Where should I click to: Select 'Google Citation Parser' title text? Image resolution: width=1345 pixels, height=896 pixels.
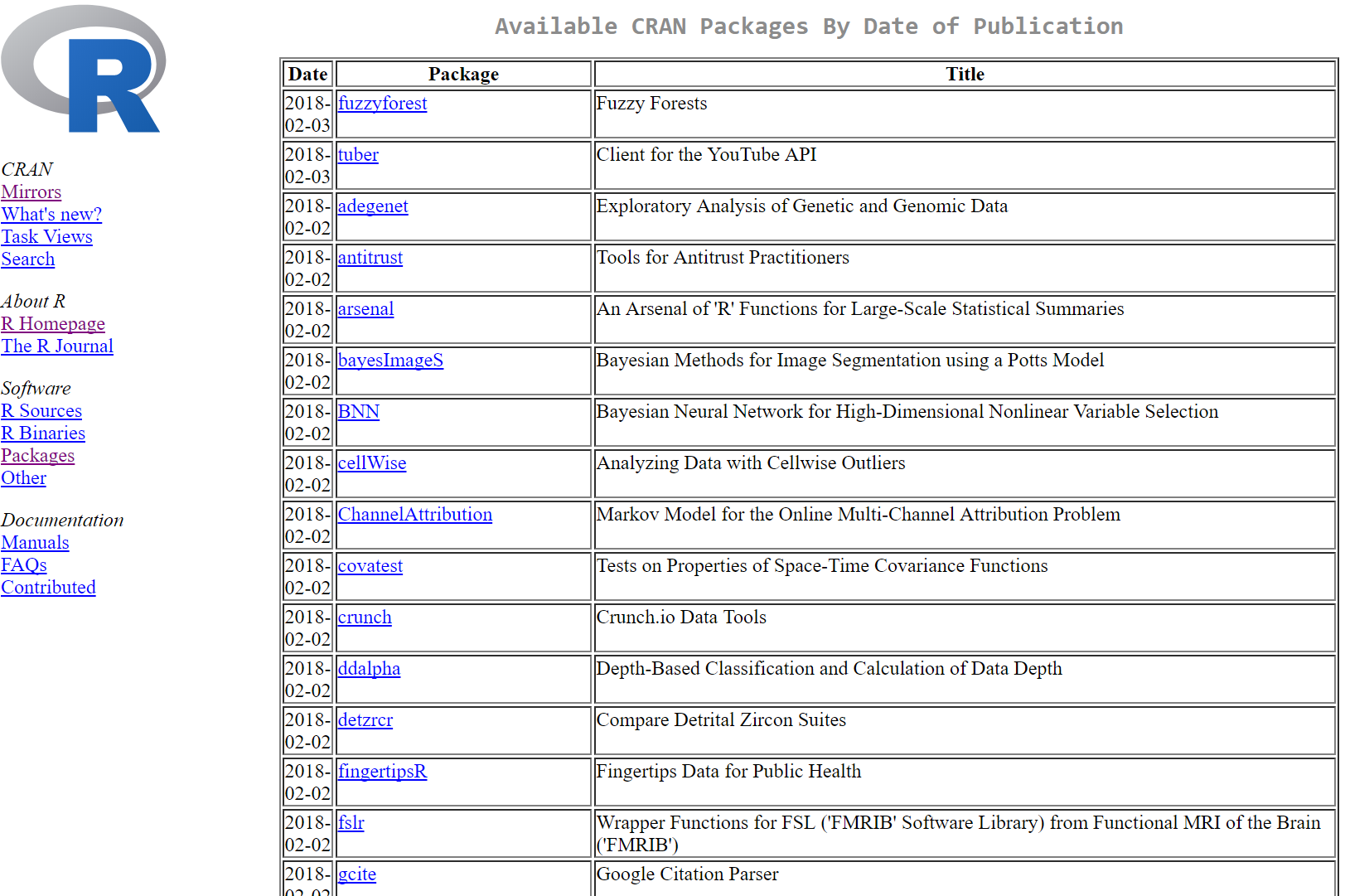click(x=687, y=874)
